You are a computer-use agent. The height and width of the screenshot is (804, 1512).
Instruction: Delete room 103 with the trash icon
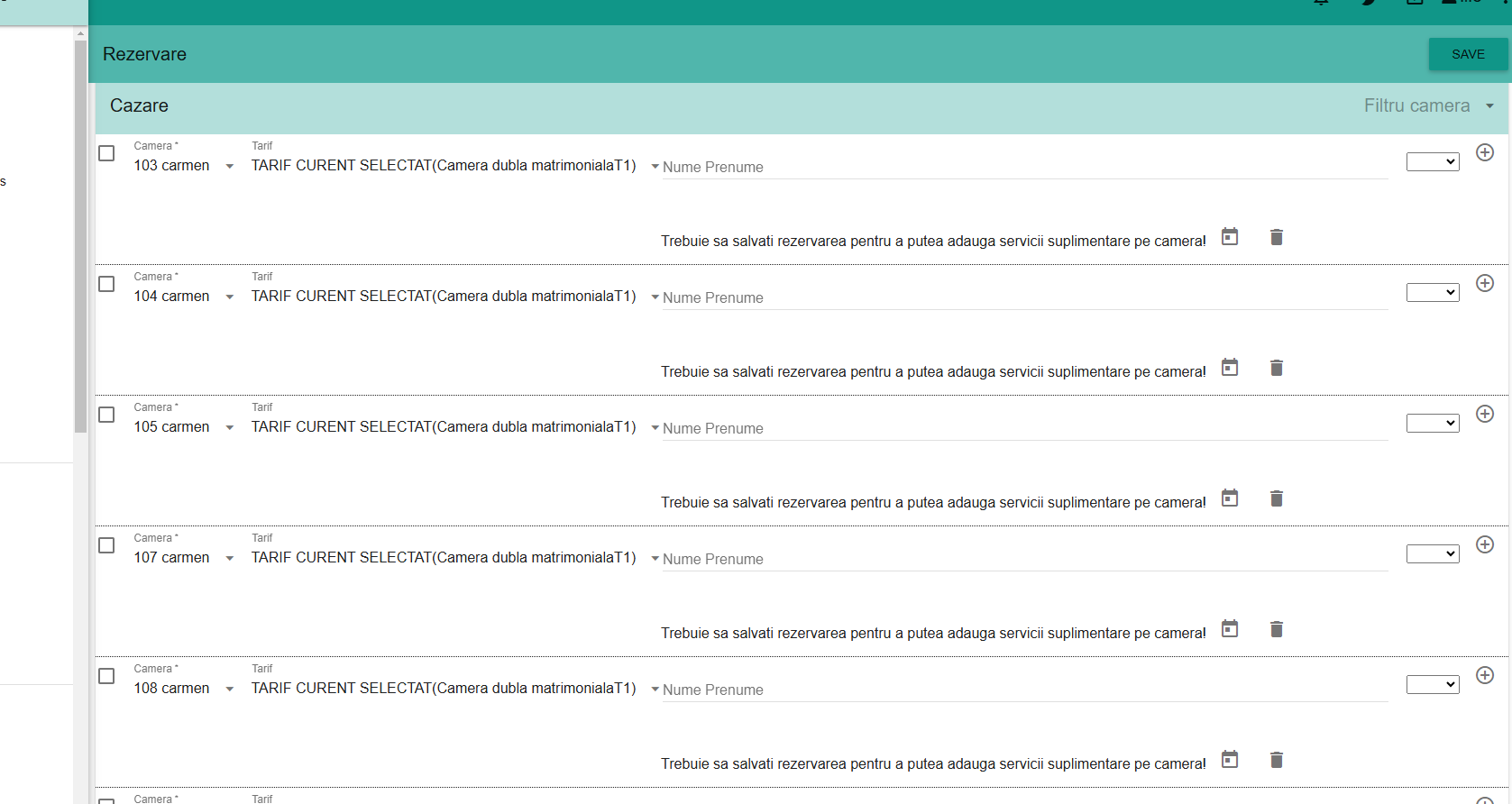point(1277,237)
